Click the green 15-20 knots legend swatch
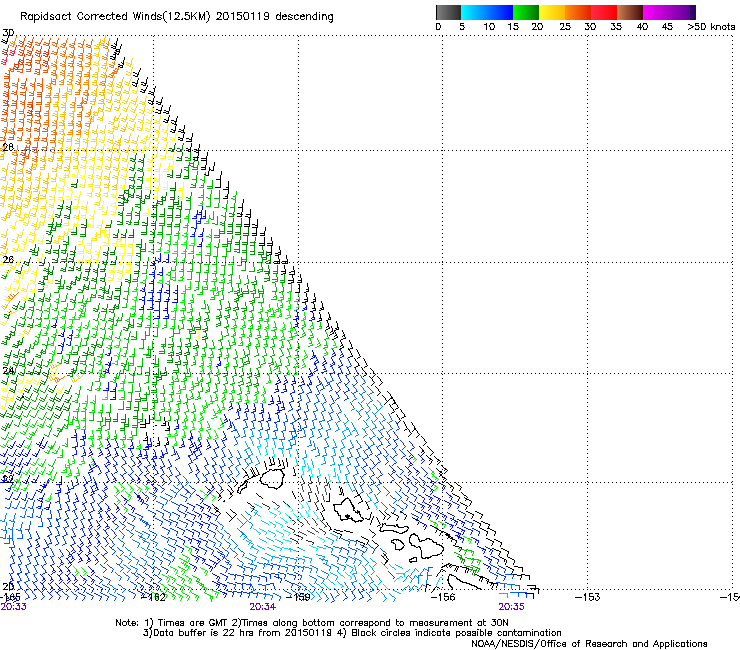This screenshot has height=650, width=740. coord(526,12)
